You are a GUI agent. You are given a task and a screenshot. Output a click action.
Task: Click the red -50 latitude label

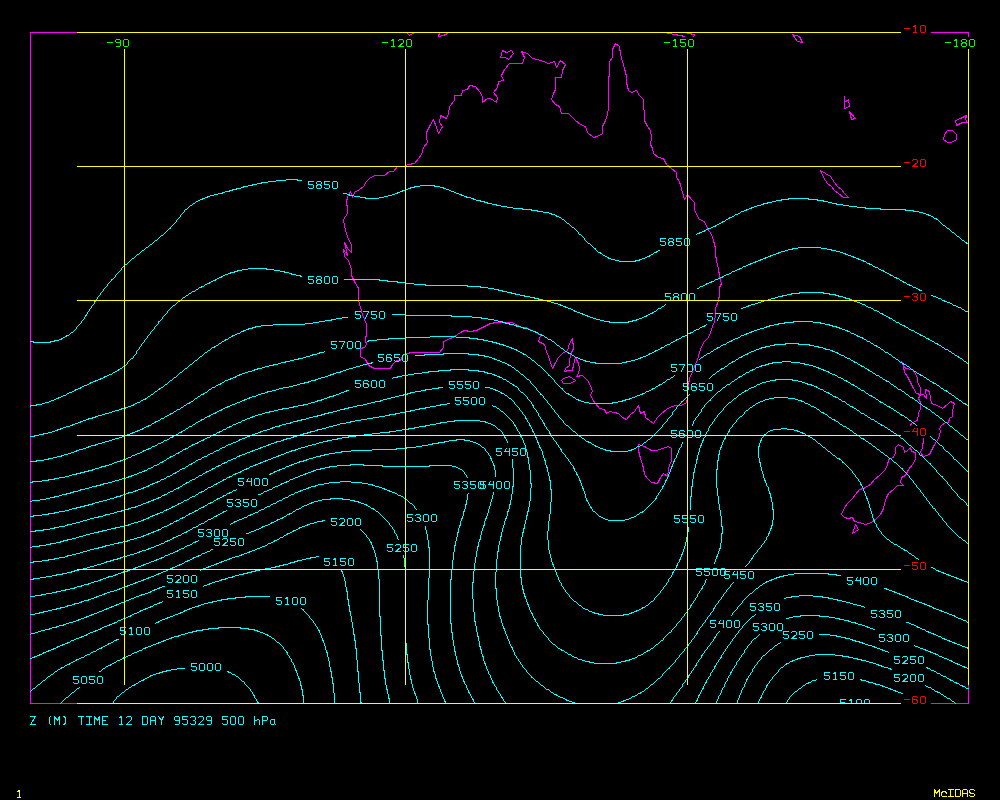(914, 567)
